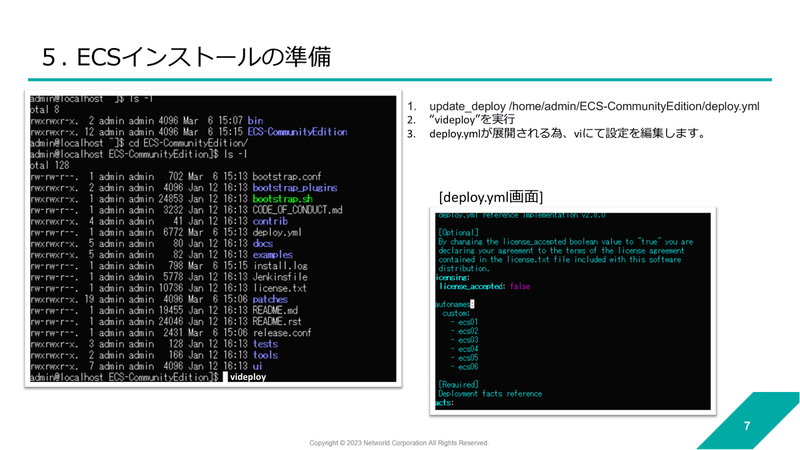Click the typed "videploy" command at prompt

coord(248,377)
